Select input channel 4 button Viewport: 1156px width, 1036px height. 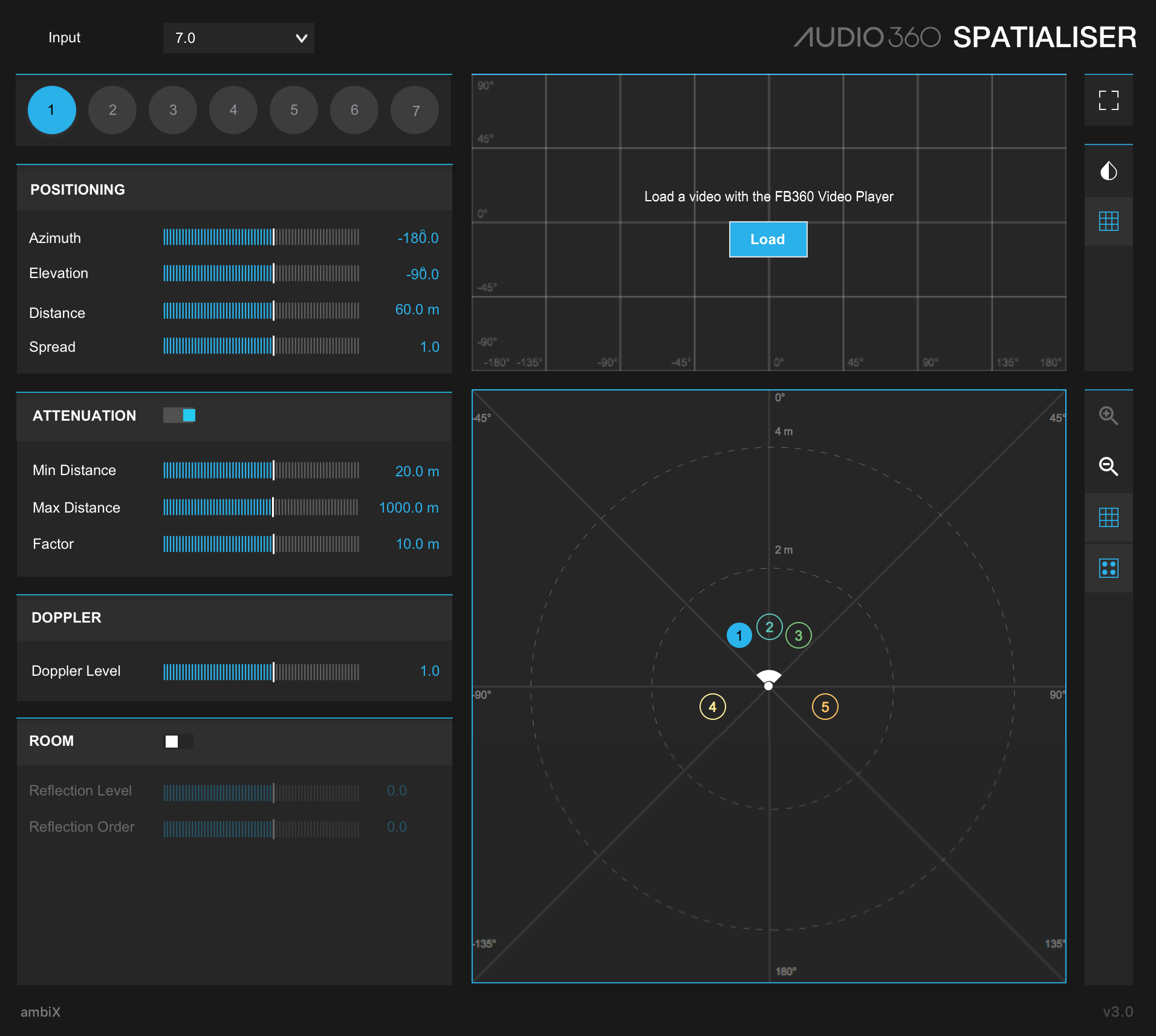[x=233, y=110]
